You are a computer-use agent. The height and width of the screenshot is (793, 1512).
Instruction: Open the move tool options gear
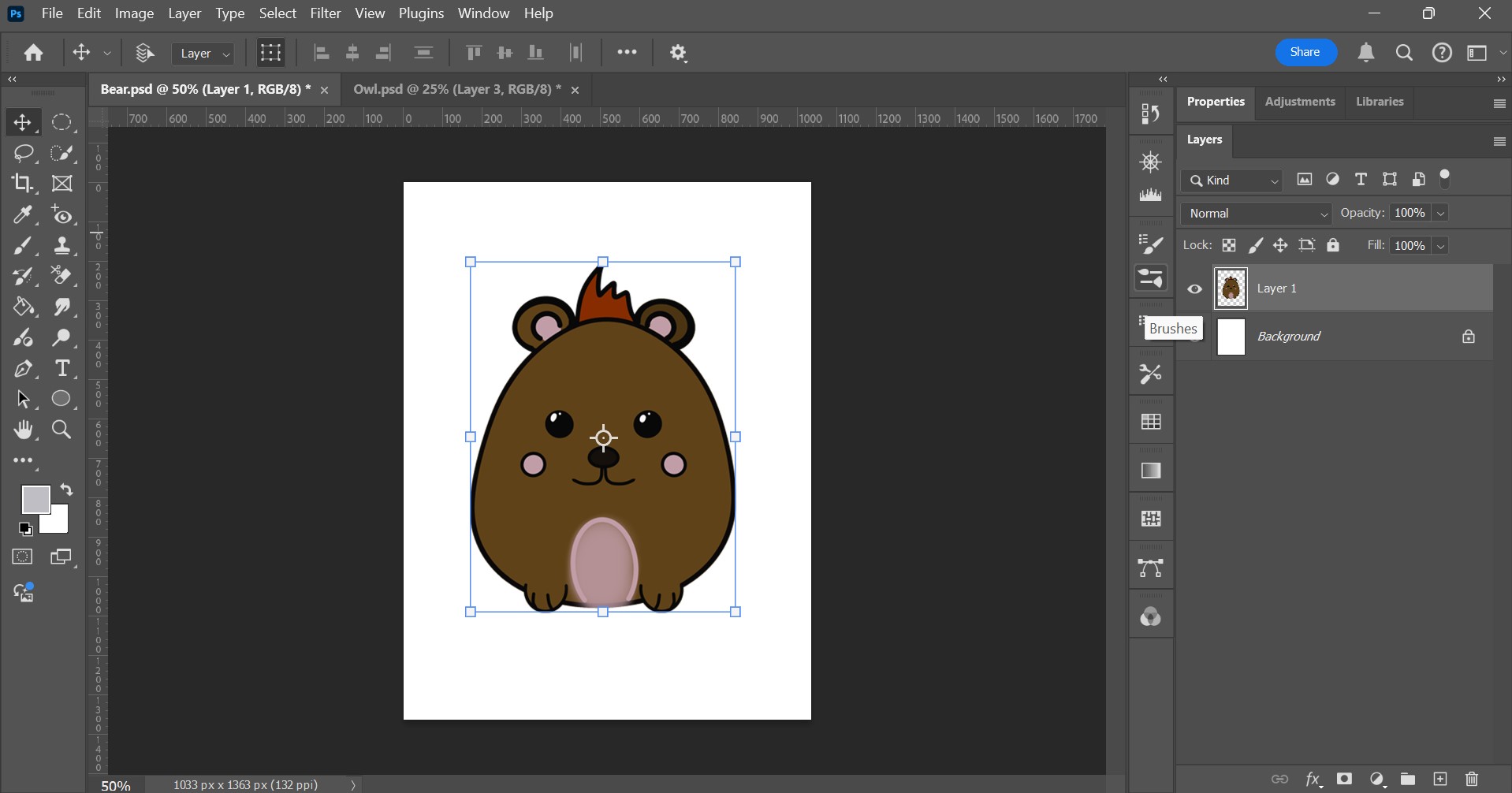[678, 53]
